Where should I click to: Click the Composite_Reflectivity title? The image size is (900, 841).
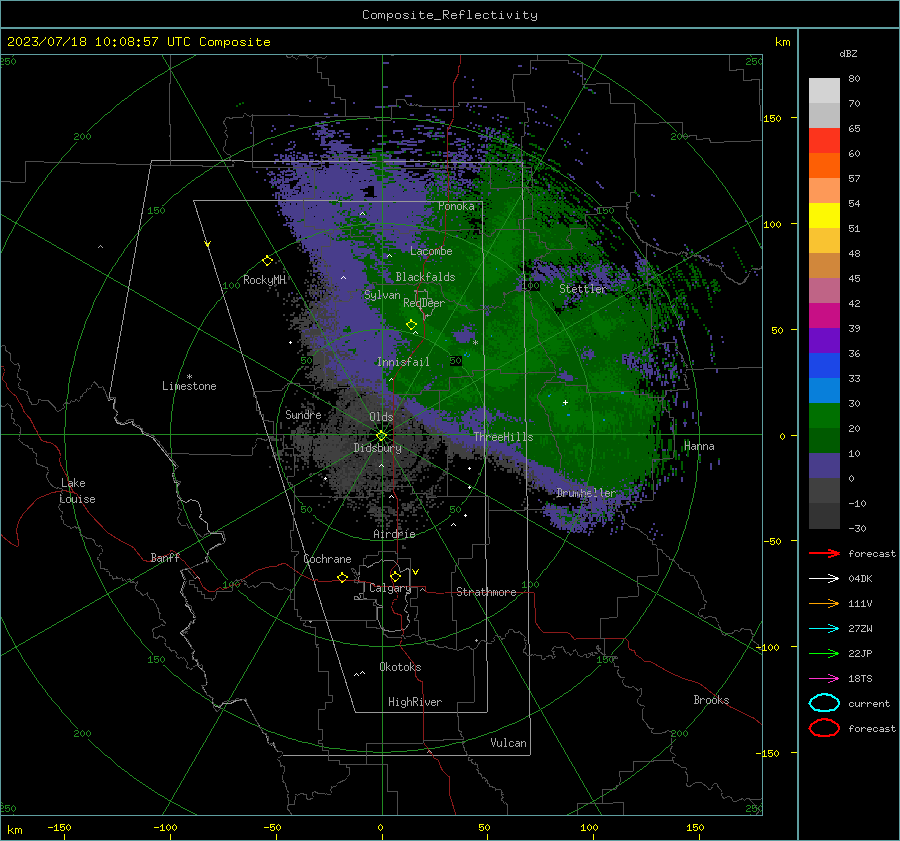450,15
